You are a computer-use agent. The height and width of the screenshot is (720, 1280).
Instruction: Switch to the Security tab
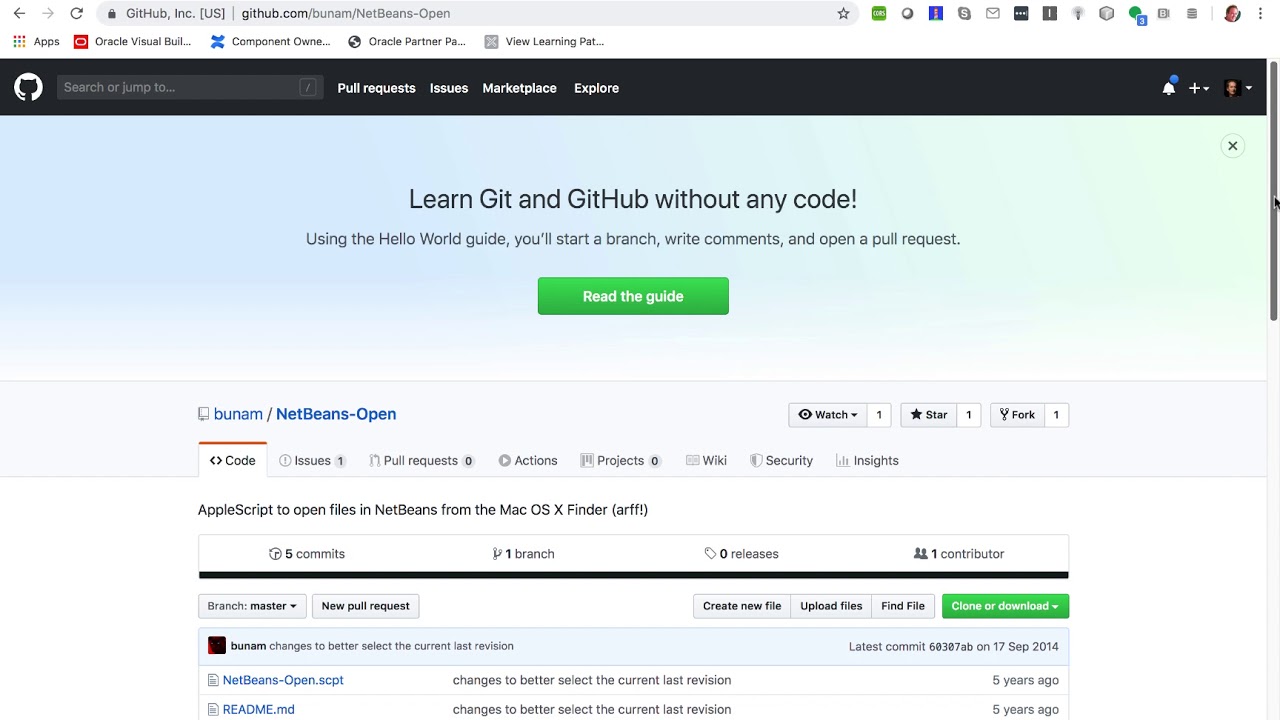[x=781, y=460]
